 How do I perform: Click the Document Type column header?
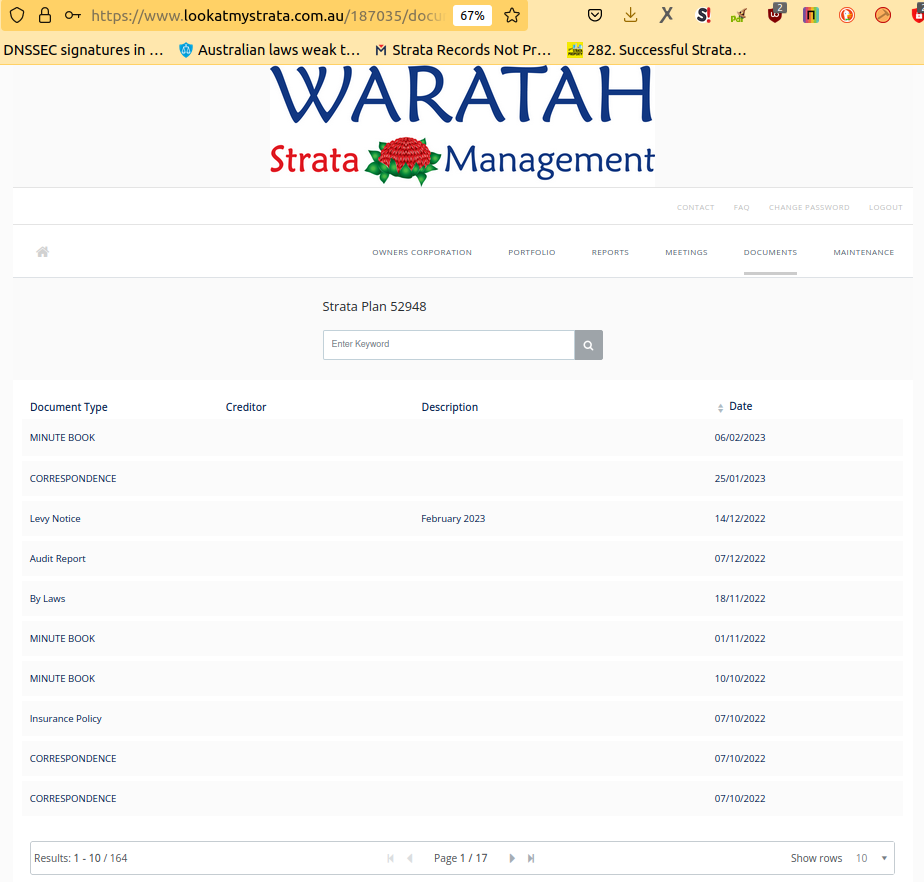click(x=68, y=407)
